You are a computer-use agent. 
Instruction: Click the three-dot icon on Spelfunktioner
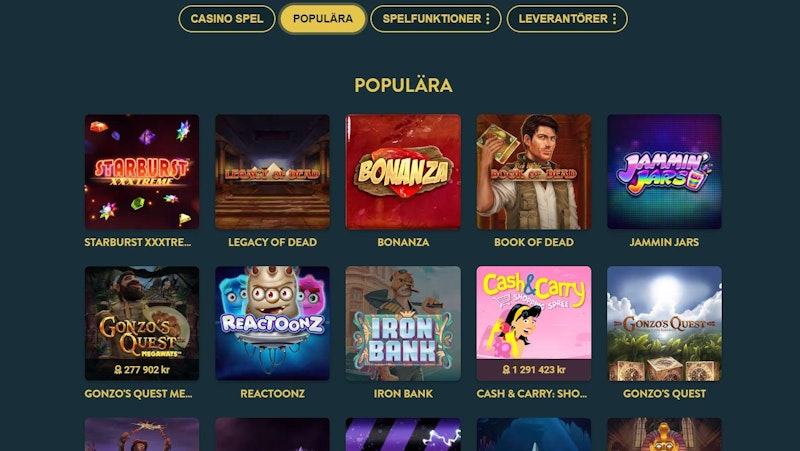(x=488, y=19)
